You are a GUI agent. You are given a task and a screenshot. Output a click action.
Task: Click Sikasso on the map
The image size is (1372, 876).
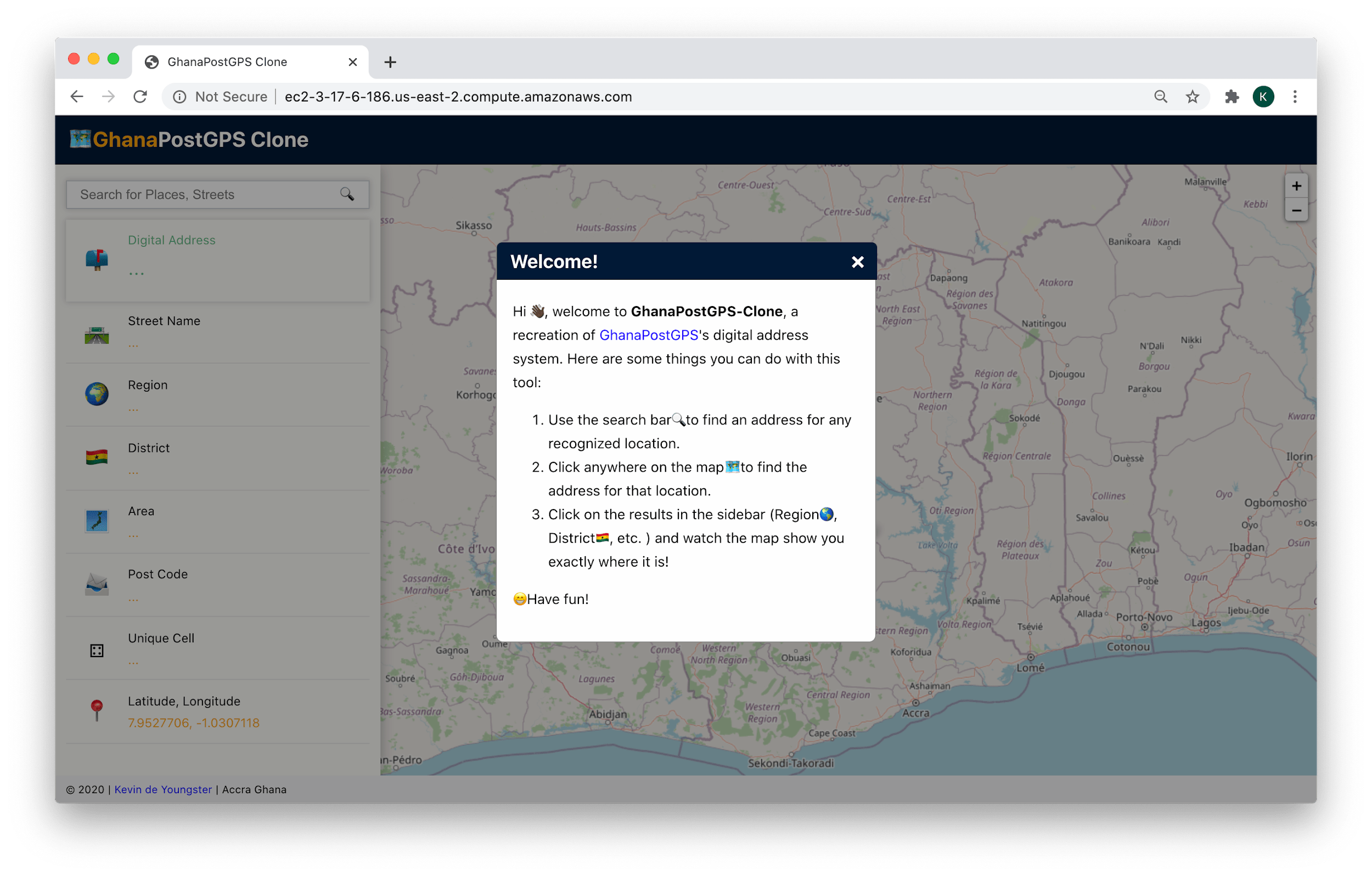tap(474, 225)
